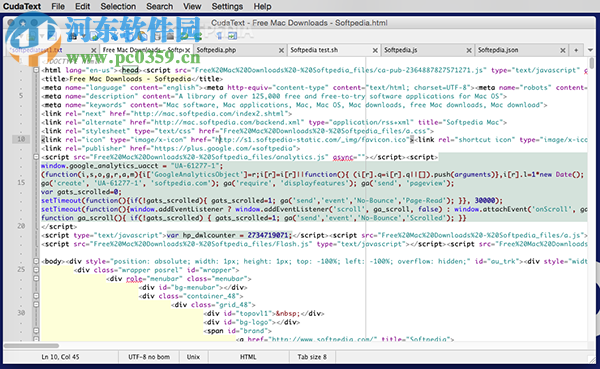Close the Softpedia.json tab

coord(562,50)
